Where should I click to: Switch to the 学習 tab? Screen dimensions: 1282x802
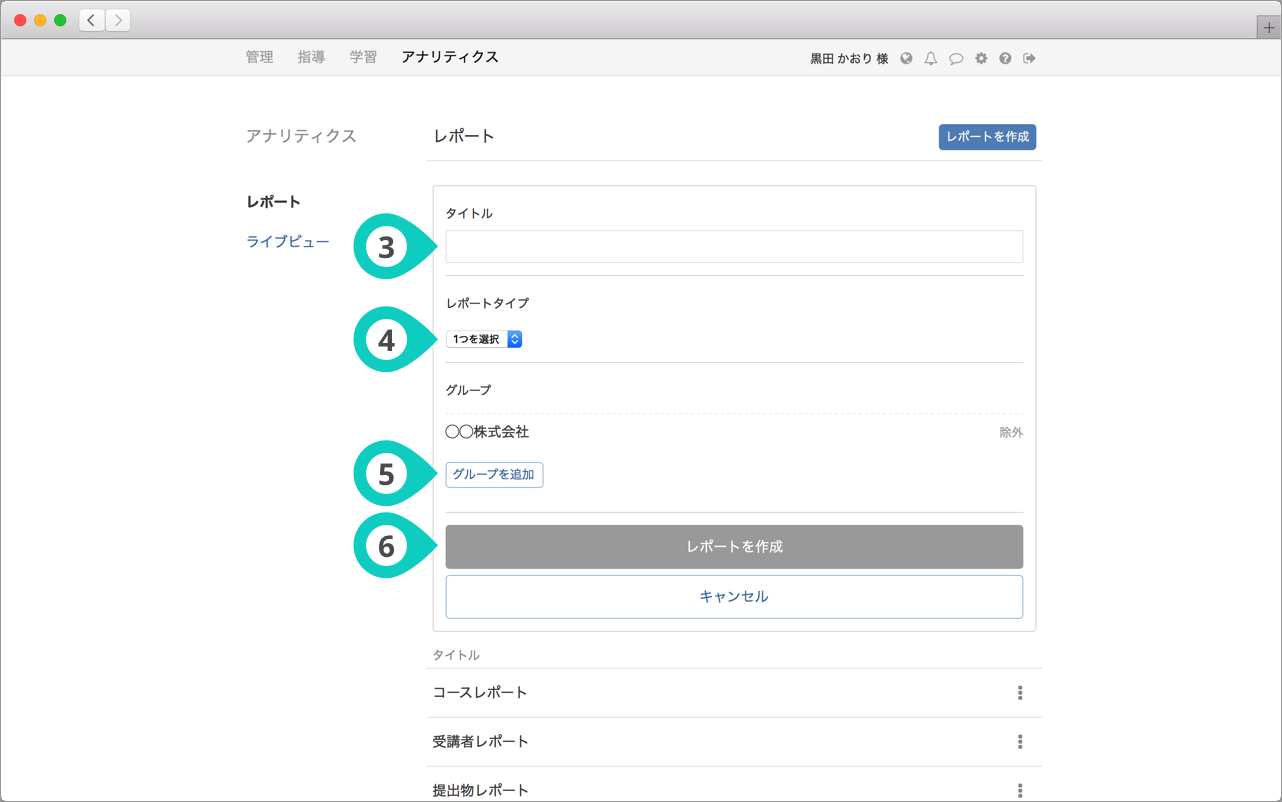click(363, 57)
